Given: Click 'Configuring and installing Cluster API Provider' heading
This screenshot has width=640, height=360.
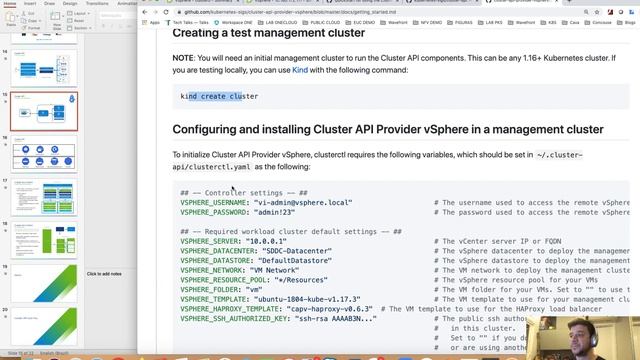Looking at the screenshot, I should [388, 129].
